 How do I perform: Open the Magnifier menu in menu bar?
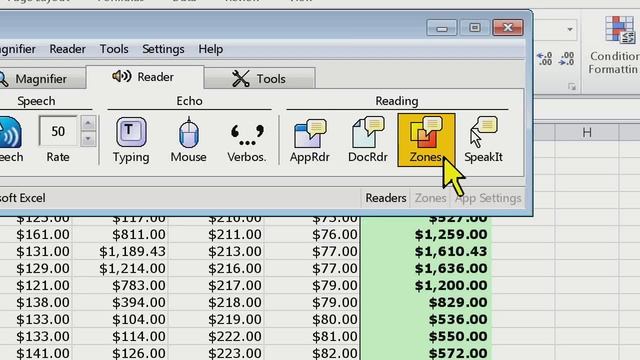click(x=17, y=49)
